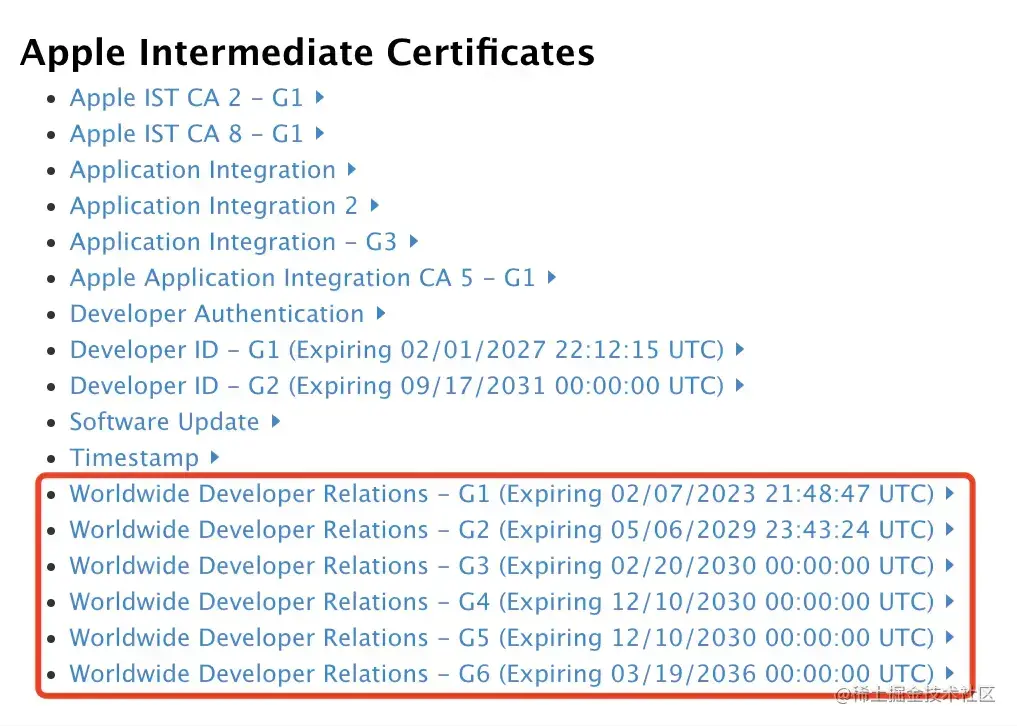This screenshot has height=726, width=1017.
Task: Click arrow next to Application Integration
Action: click(x=352, y=169)
